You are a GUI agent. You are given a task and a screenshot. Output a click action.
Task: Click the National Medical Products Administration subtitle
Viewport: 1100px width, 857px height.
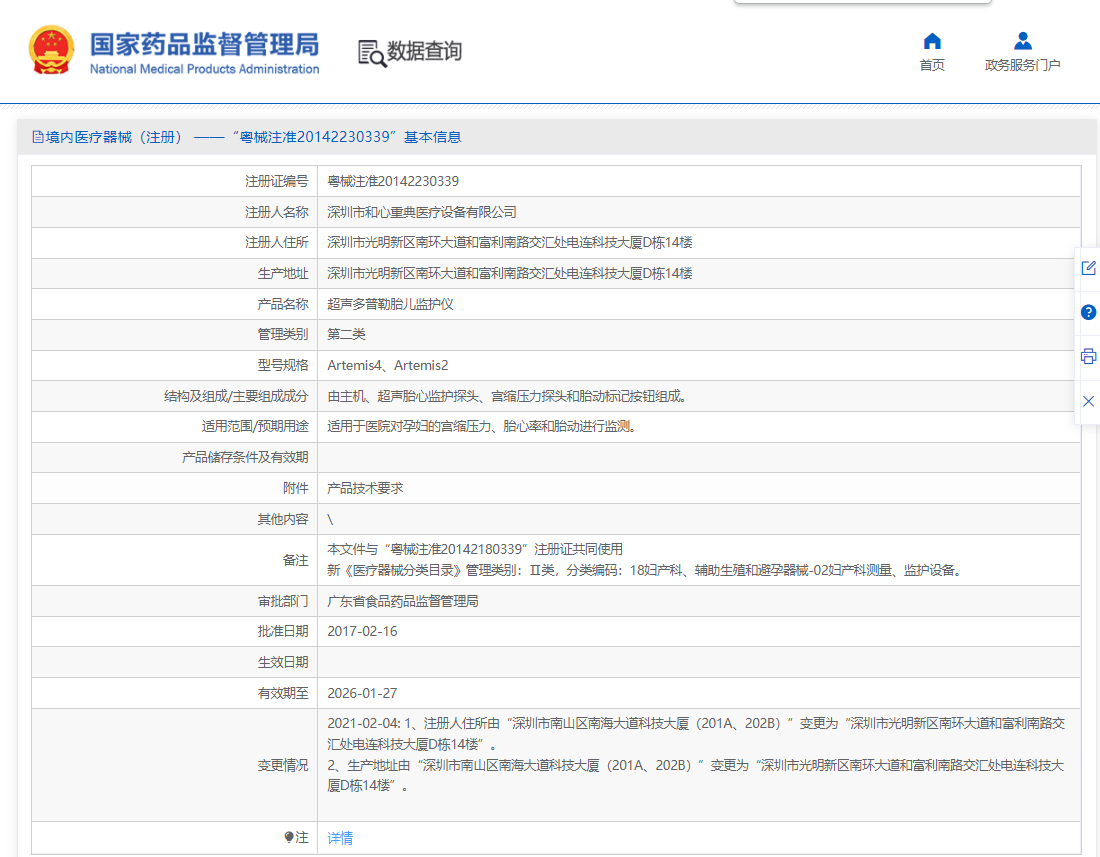204,69
